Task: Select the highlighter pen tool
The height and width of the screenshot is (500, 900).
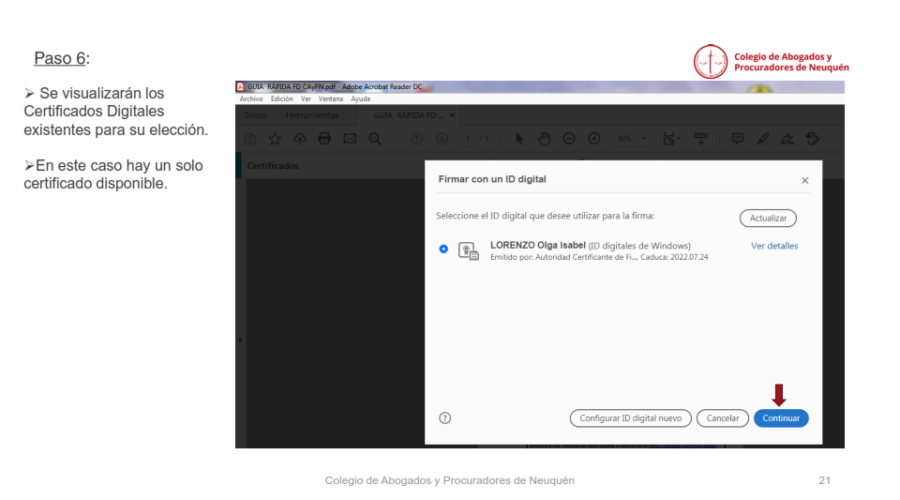Action: point(762,138)
